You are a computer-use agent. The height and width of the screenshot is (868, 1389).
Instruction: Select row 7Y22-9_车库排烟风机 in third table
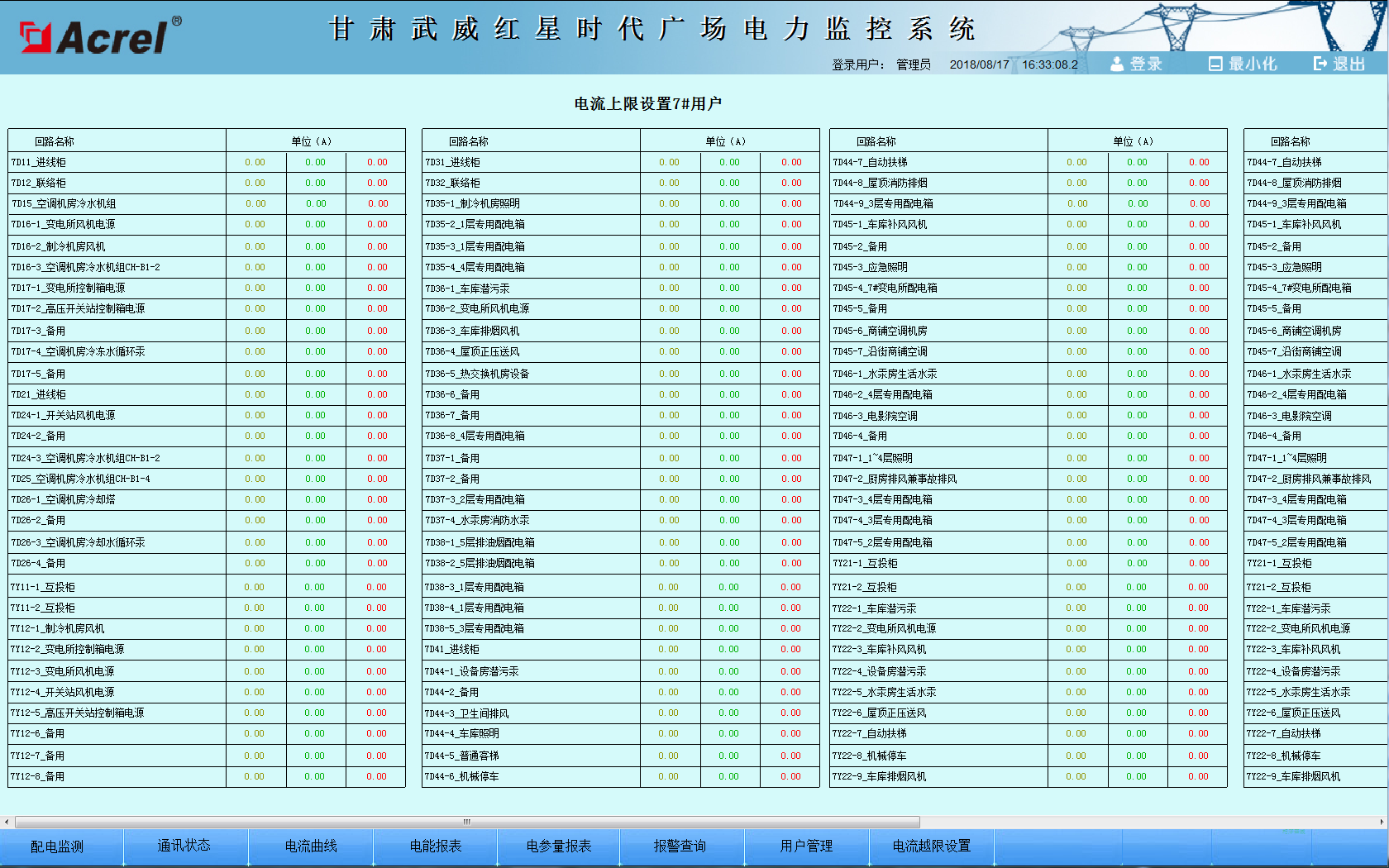point(1029,777)
